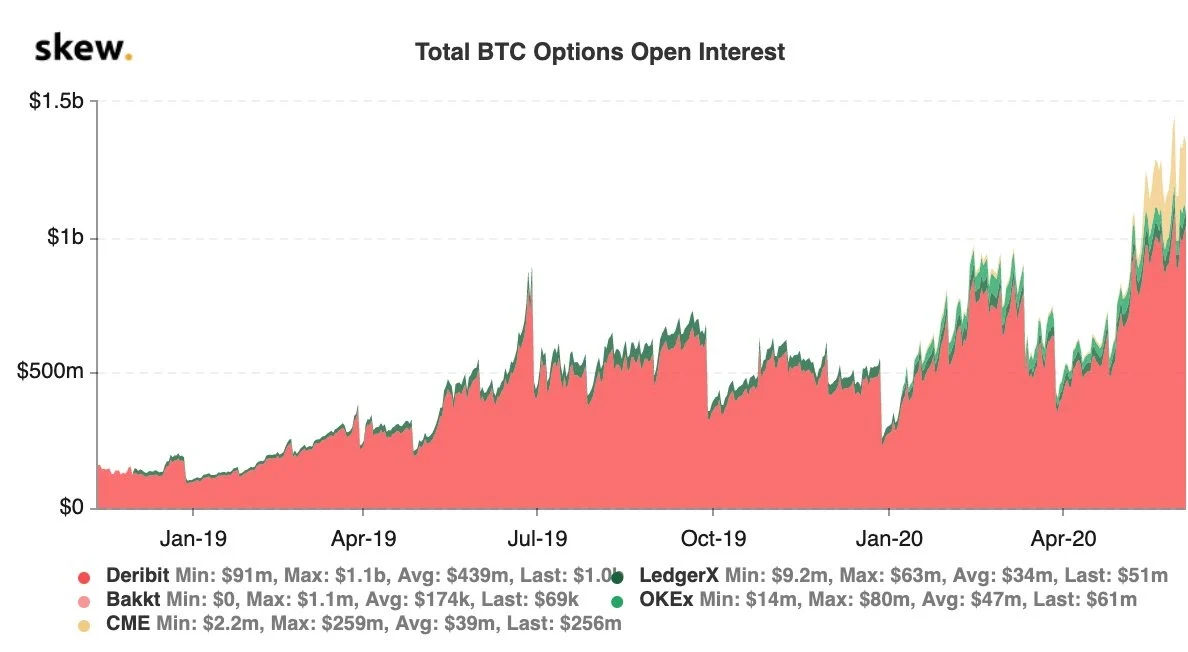Hide the Bakkt series via legend label

click(x=129, y=600)
